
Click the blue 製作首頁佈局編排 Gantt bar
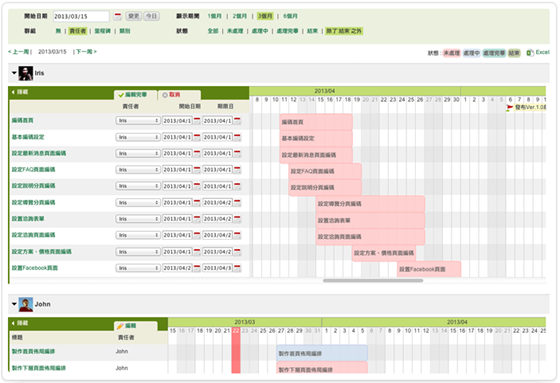click(x=322, y=353)
